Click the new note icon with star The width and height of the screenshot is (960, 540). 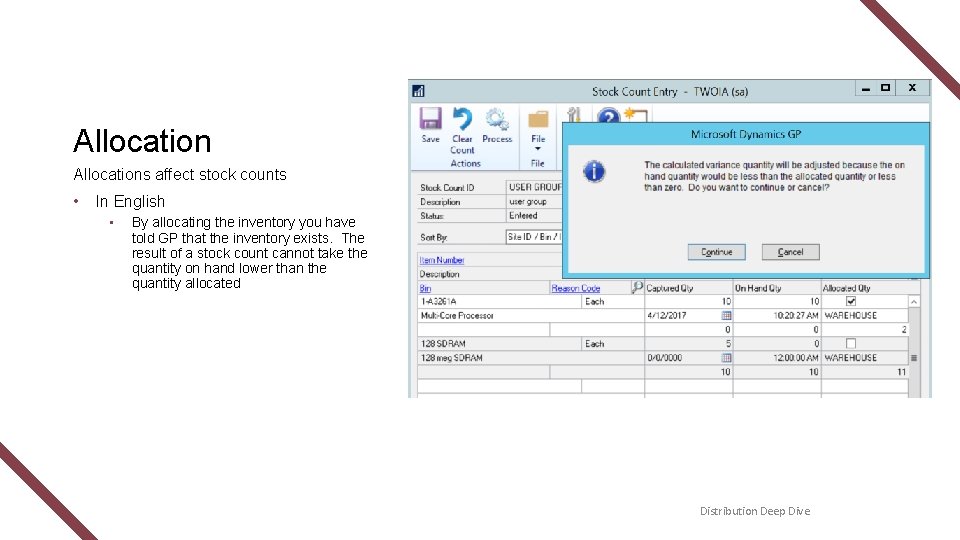click(636, 115)
